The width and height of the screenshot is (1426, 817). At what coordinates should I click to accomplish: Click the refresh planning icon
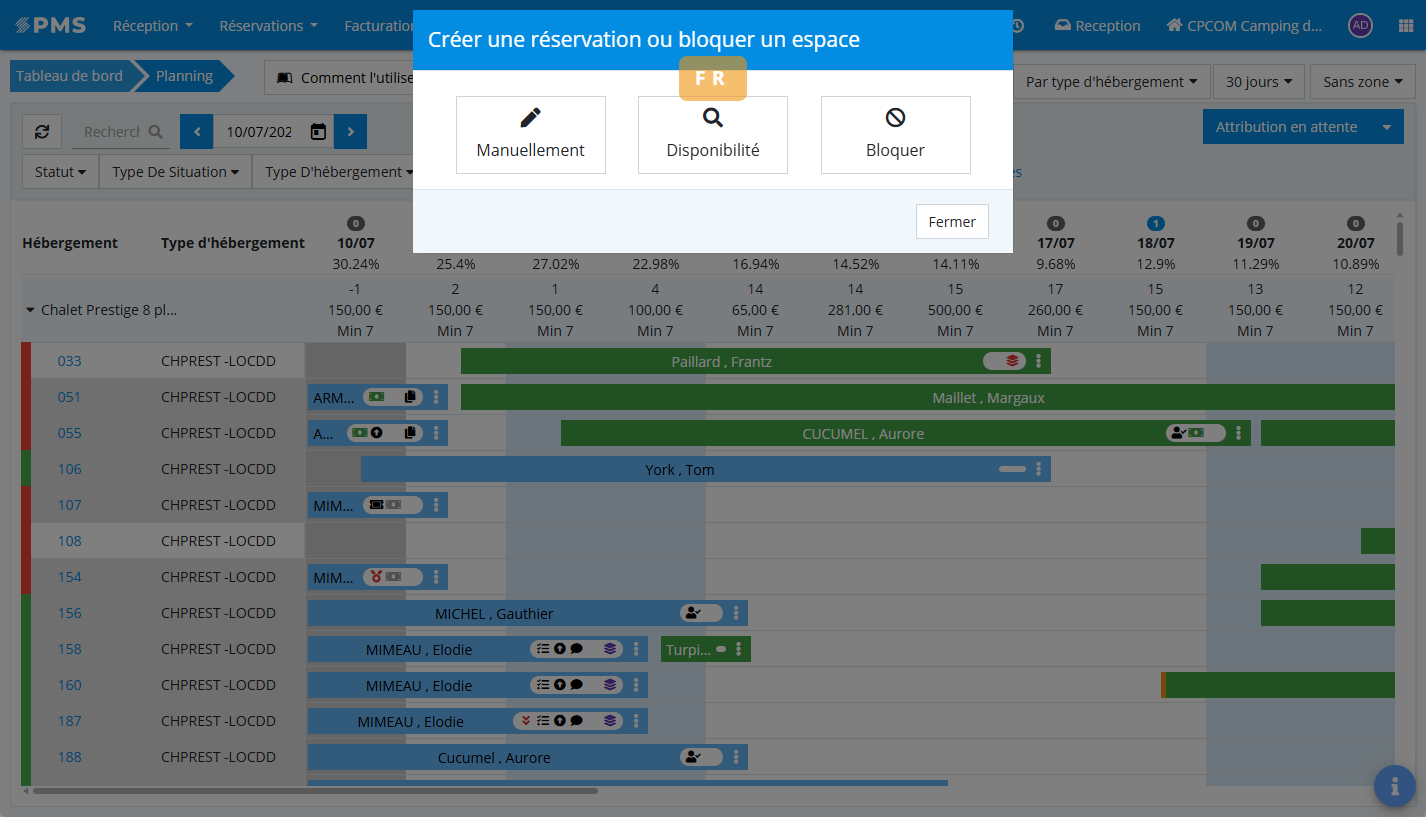42,131
